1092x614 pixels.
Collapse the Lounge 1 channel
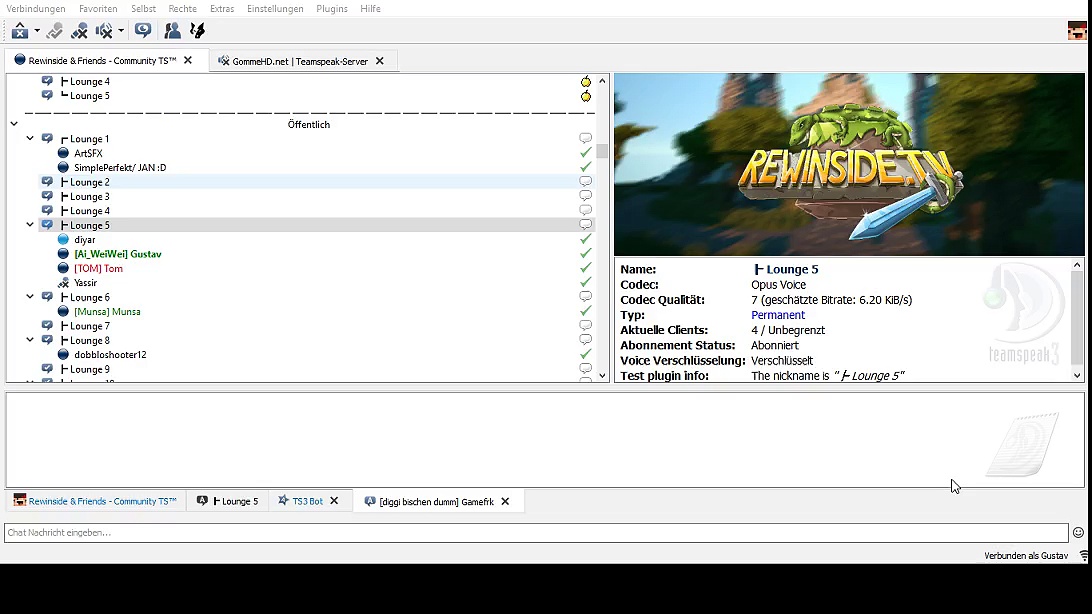pos(30,139)
